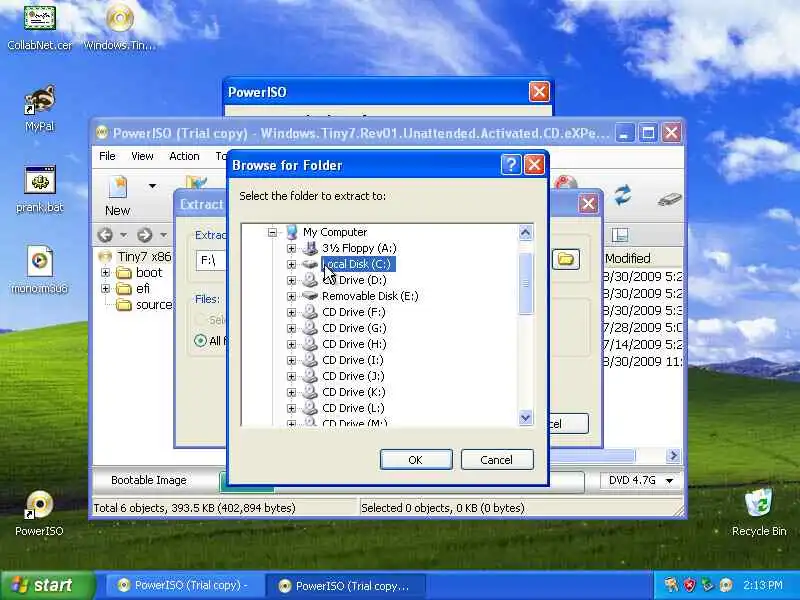Open the View menu in PowerISO
Screen dimensions: 800x600
(x=142, y=156)
